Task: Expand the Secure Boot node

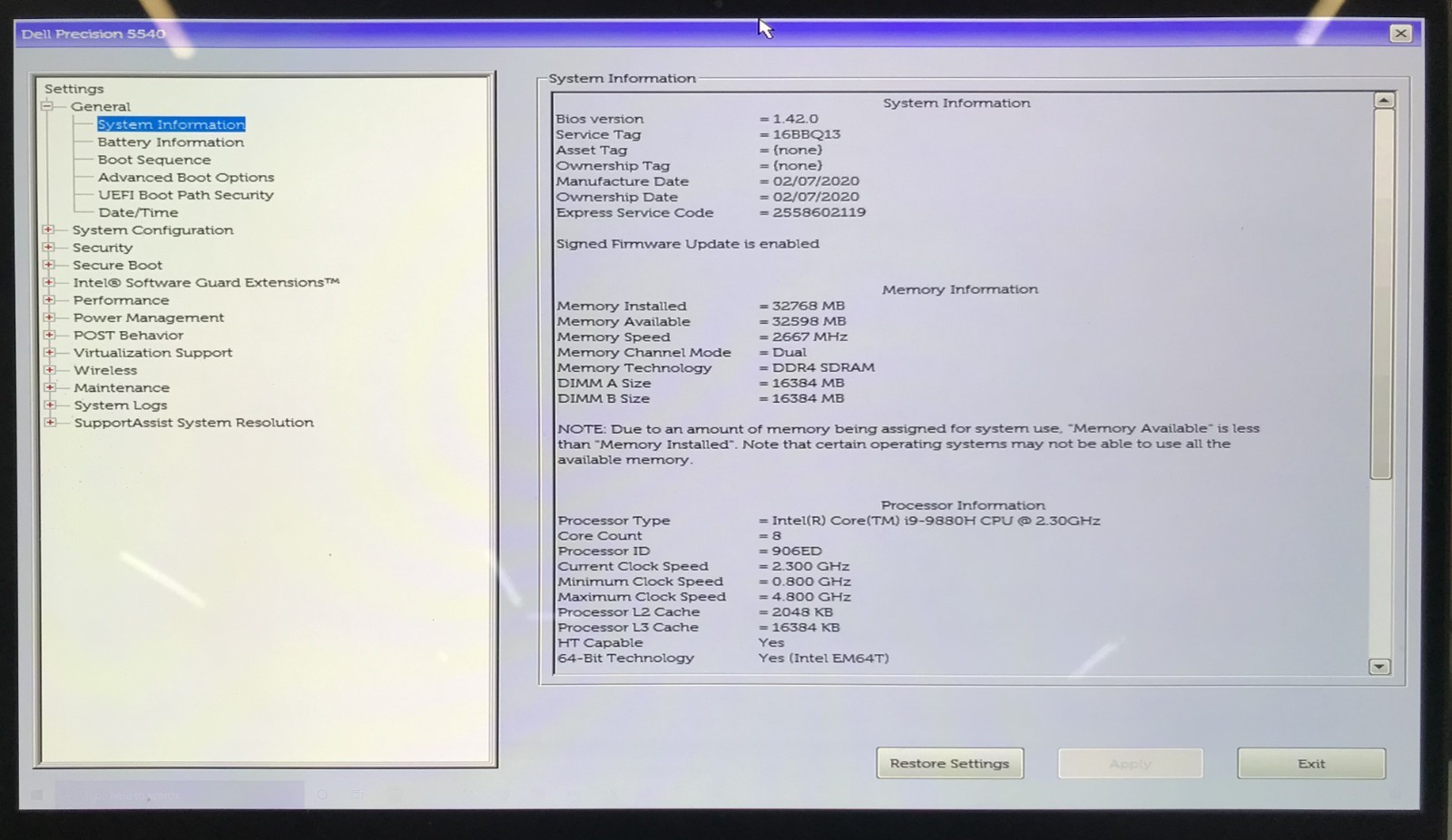Action: (48, 265)
